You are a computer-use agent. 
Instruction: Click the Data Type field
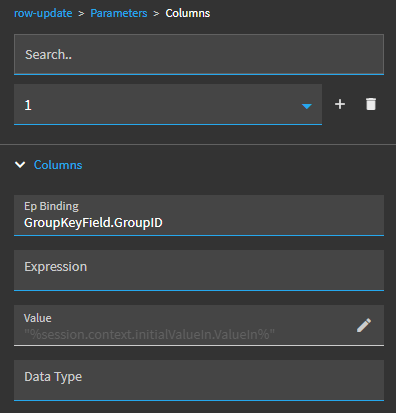[199, 380]
